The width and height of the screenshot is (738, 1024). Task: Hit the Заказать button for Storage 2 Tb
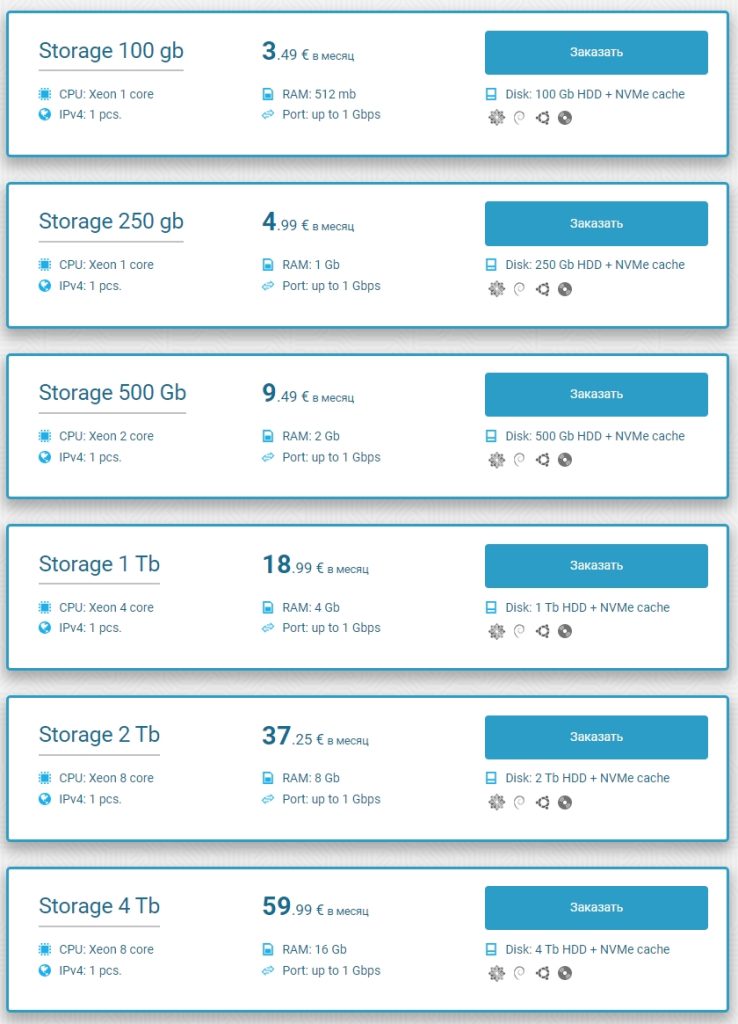click(596, 737)
